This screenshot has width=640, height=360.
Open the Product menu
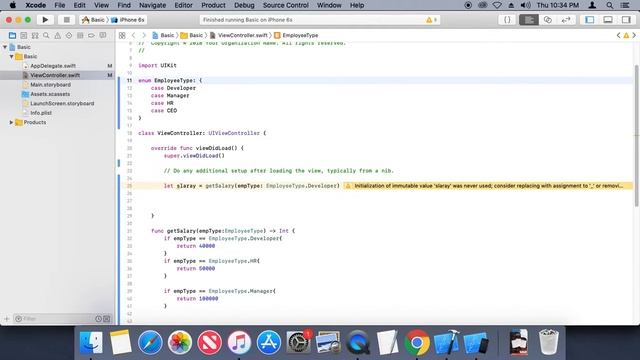tap(213, 5)
